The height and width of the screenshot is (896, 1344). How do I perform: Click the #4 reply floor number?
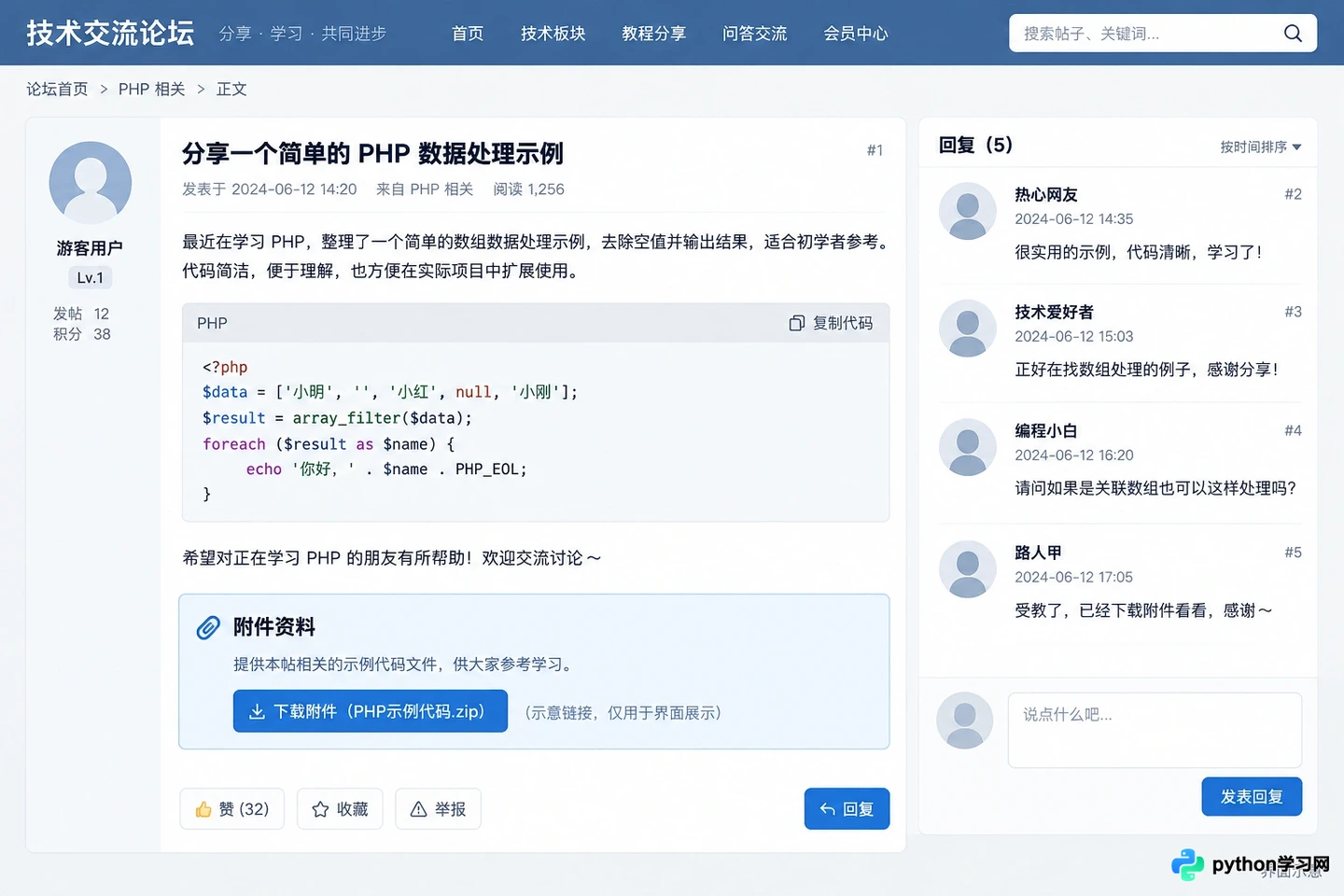pos(1293,431)
